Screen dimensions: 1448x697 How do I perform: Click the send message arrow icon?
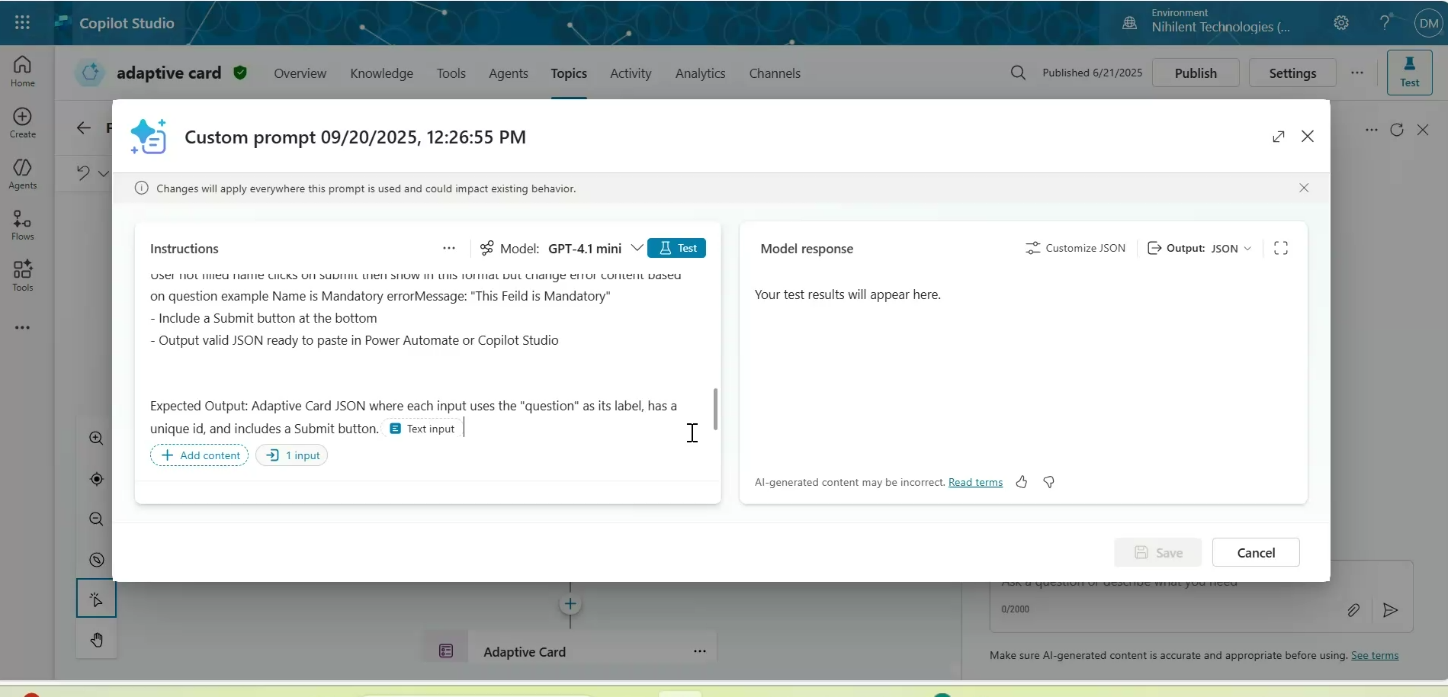pos(1390,610)
